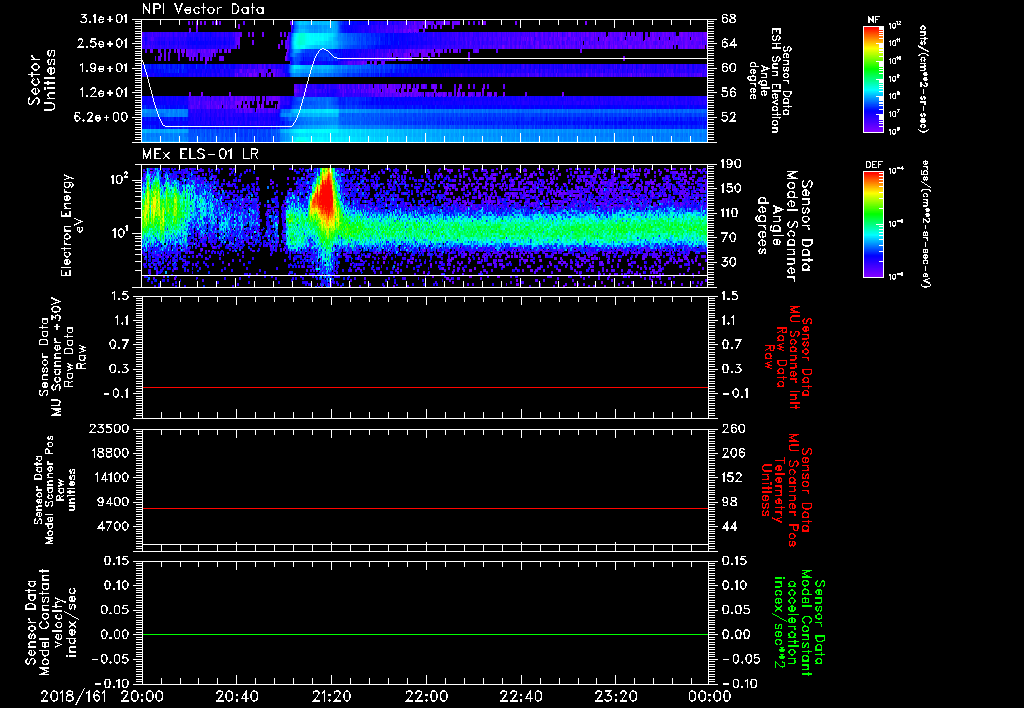Click the 9400 scanner position tick
1024x708 pixels.
coord(112,502)
